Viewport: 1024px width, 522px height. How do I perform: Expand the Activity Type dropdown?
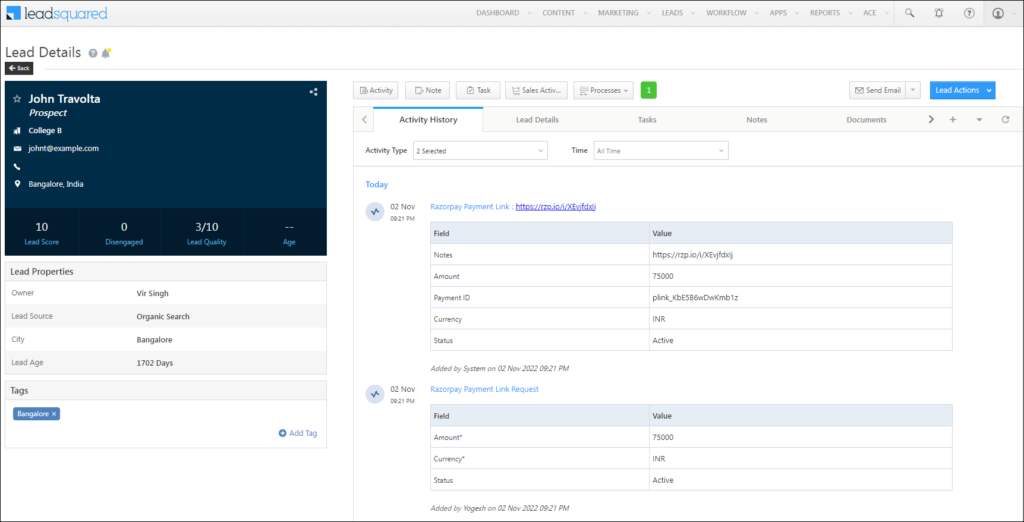[x=481, y=150]
